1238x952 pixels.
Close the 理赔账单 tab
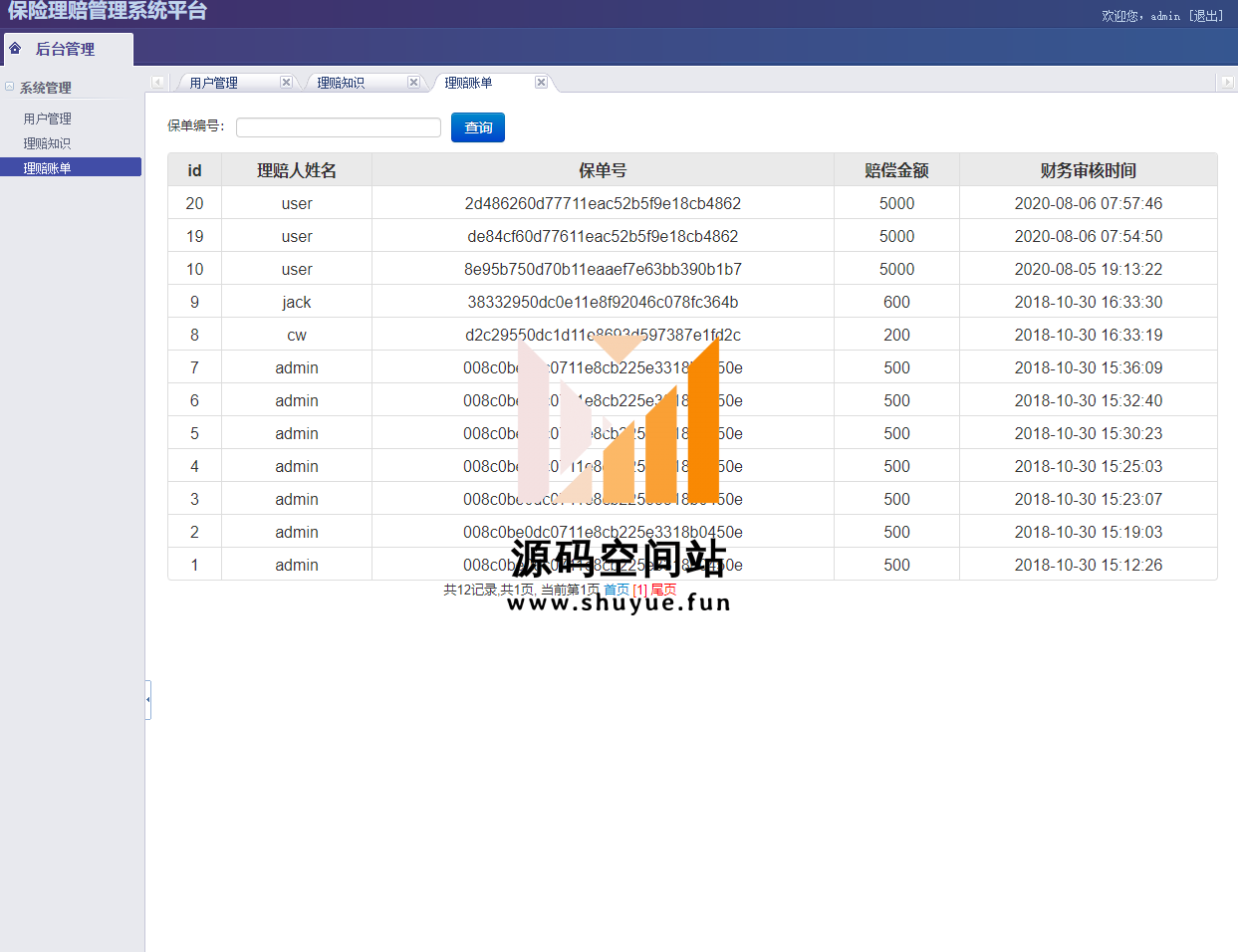pyautogui.click(x=541, y=82)
